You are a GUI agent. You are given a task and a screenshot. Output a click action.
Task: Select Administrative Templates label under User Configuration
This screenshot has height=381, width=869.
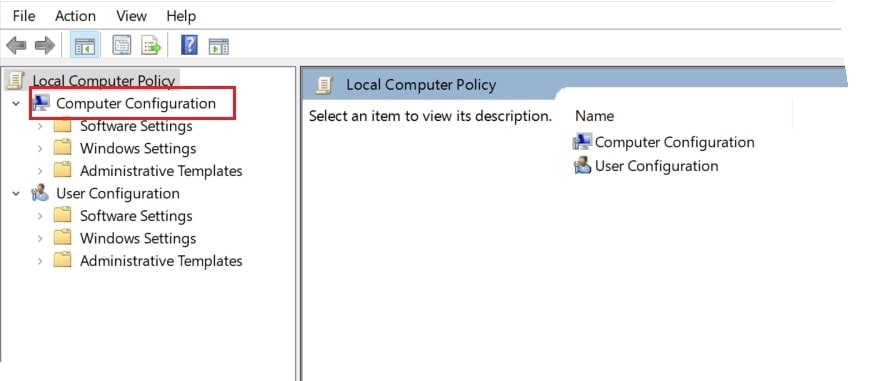161,261
